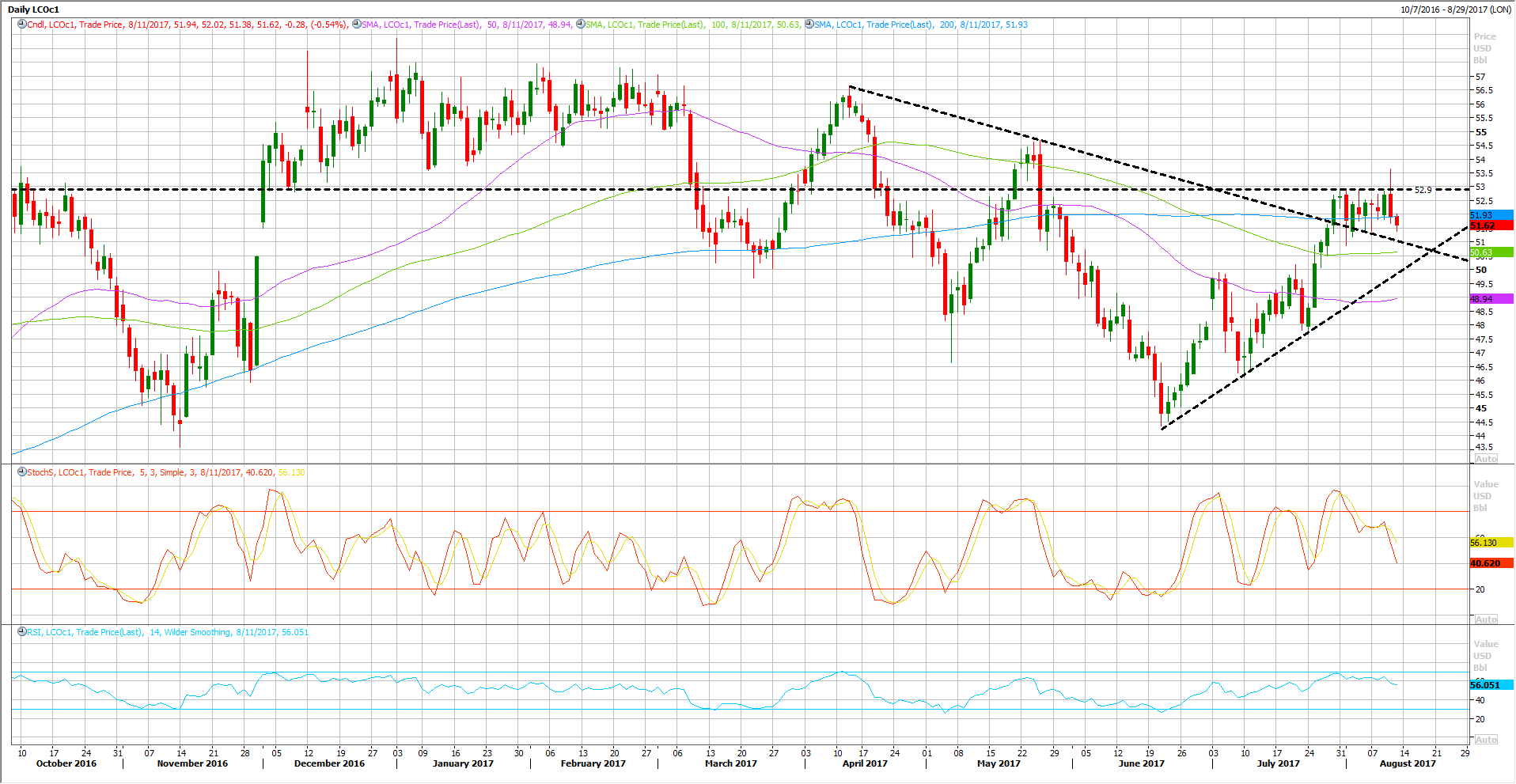Click the purple 48.94 SMA value tag
This screenshot has height=784, width=1516.
tap(1491, 299)
